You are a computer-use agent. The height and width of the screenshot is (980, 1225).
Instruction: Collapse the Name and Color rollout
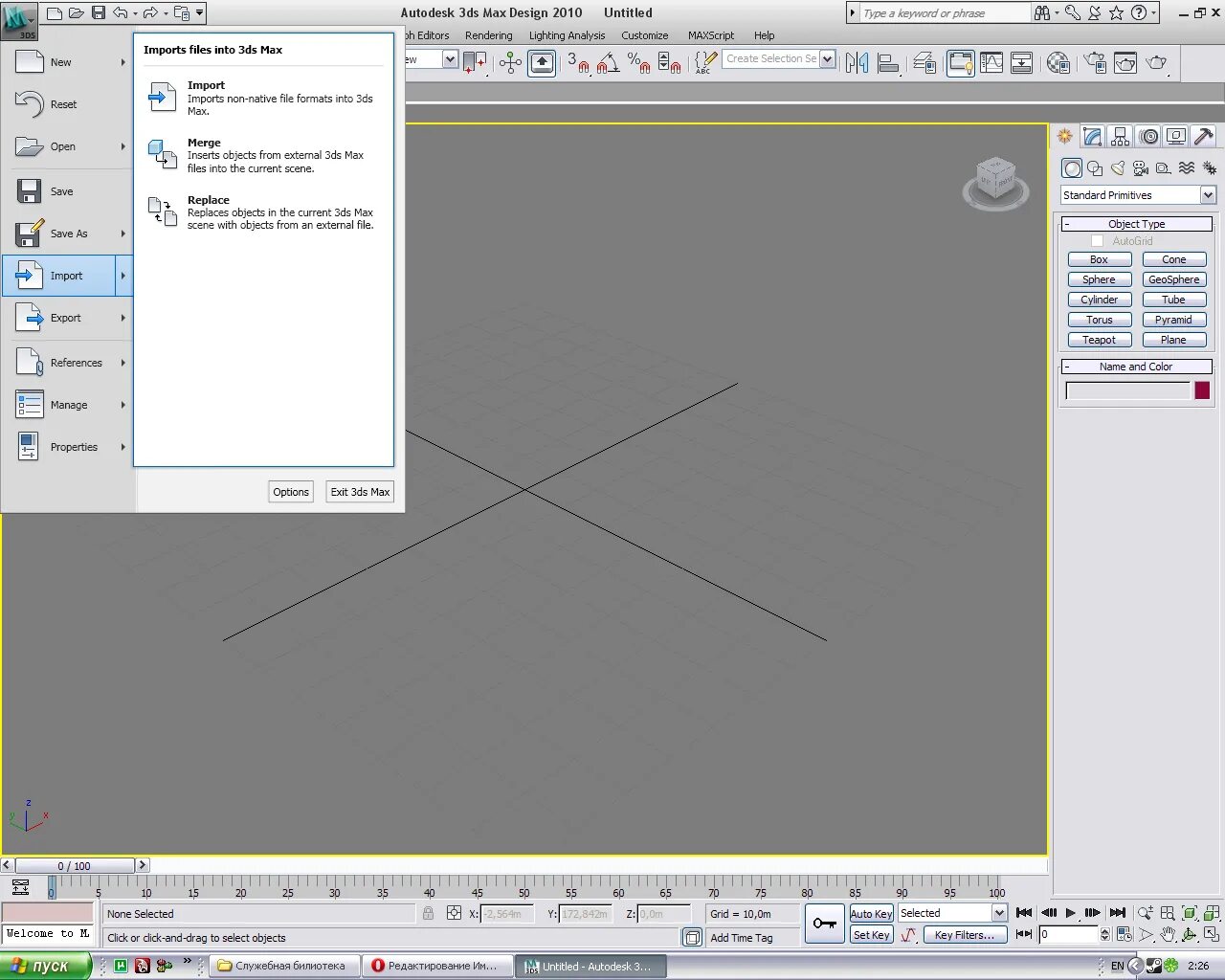tap(1137, 367)
